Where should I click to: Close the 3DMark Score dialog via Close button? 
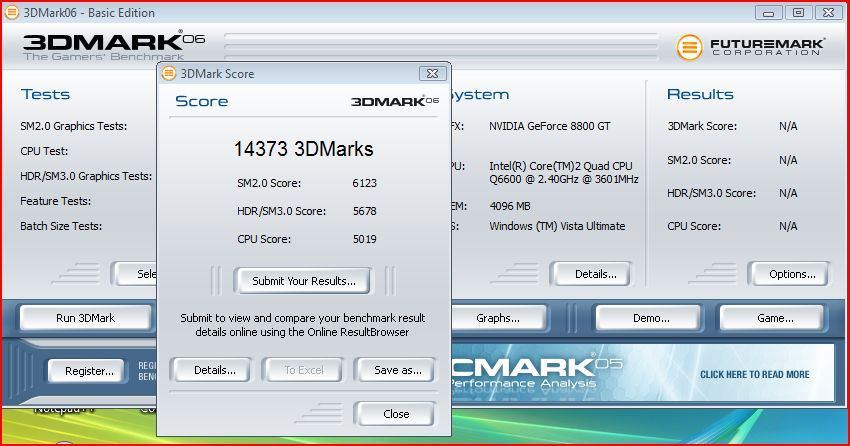[x=395, y=414]
